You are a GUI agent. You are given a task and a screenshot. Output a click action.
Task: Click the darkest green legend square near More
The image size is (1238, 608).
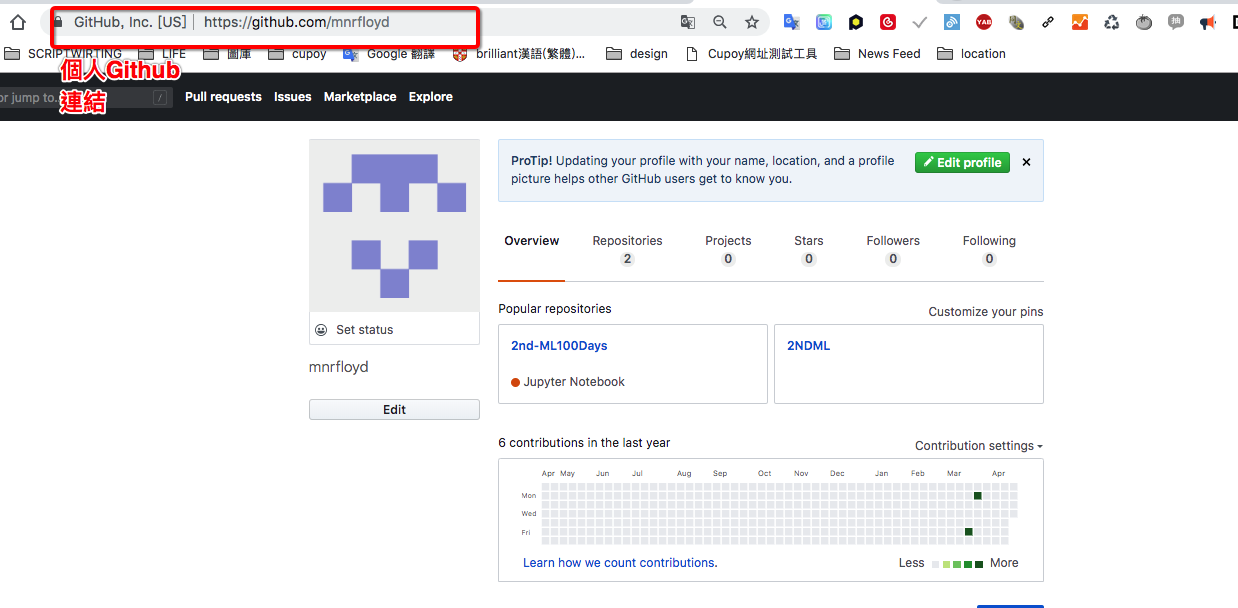coord(980,564)
